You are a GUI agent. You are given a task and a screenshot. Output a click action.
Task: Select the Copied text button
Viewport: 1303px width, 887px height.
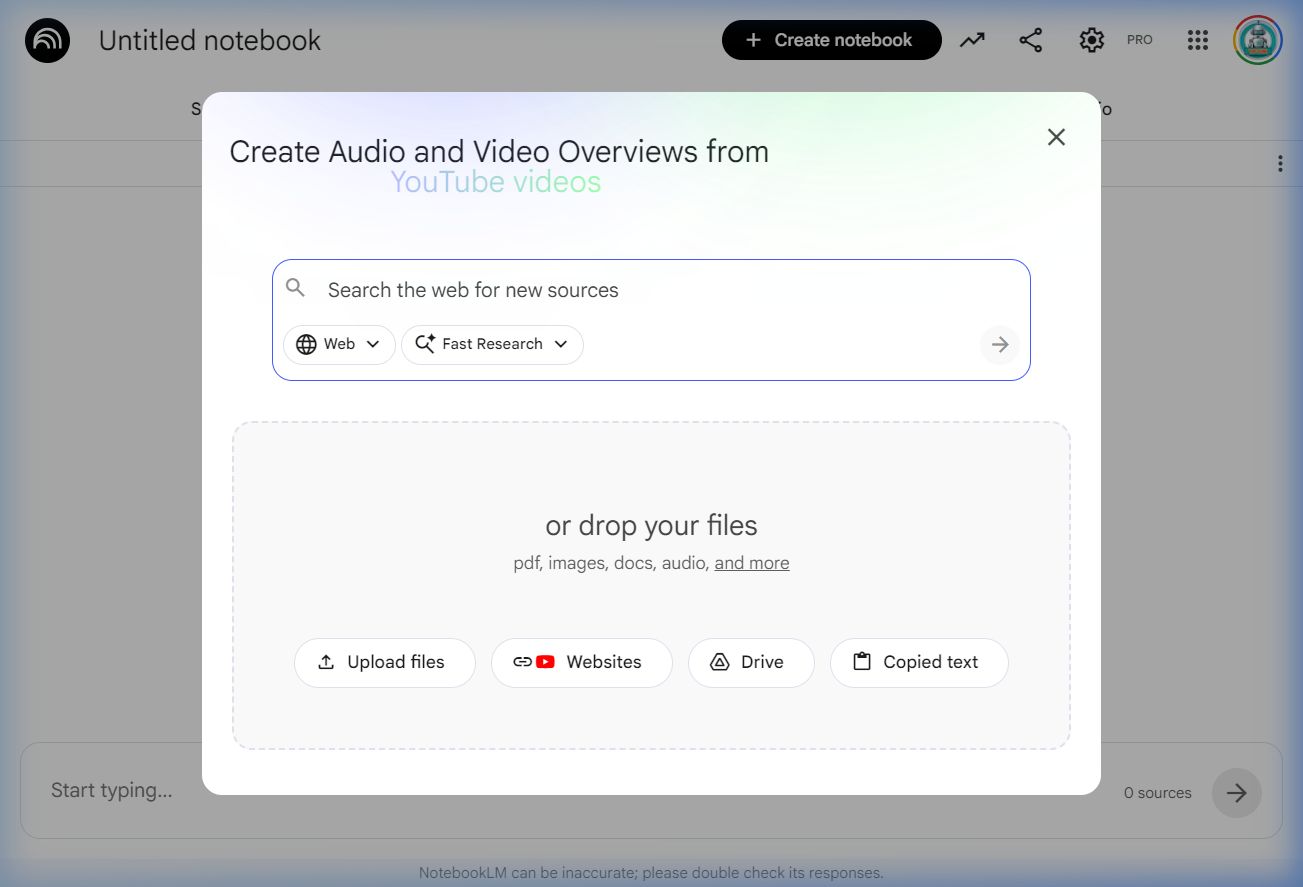[x=918, y=662]
